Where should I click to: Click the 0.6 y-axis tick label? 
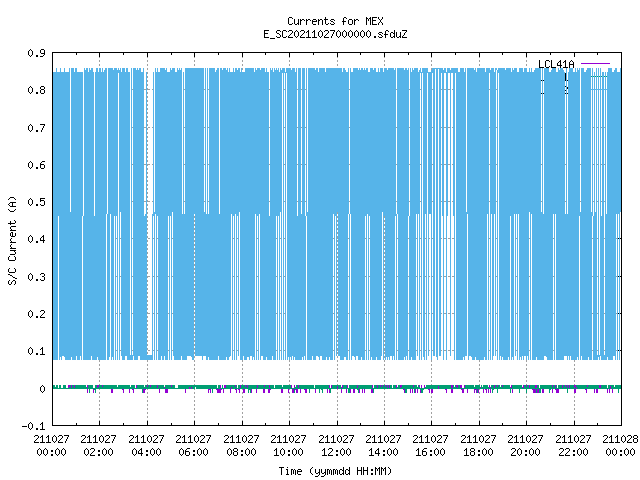point(36,165)
